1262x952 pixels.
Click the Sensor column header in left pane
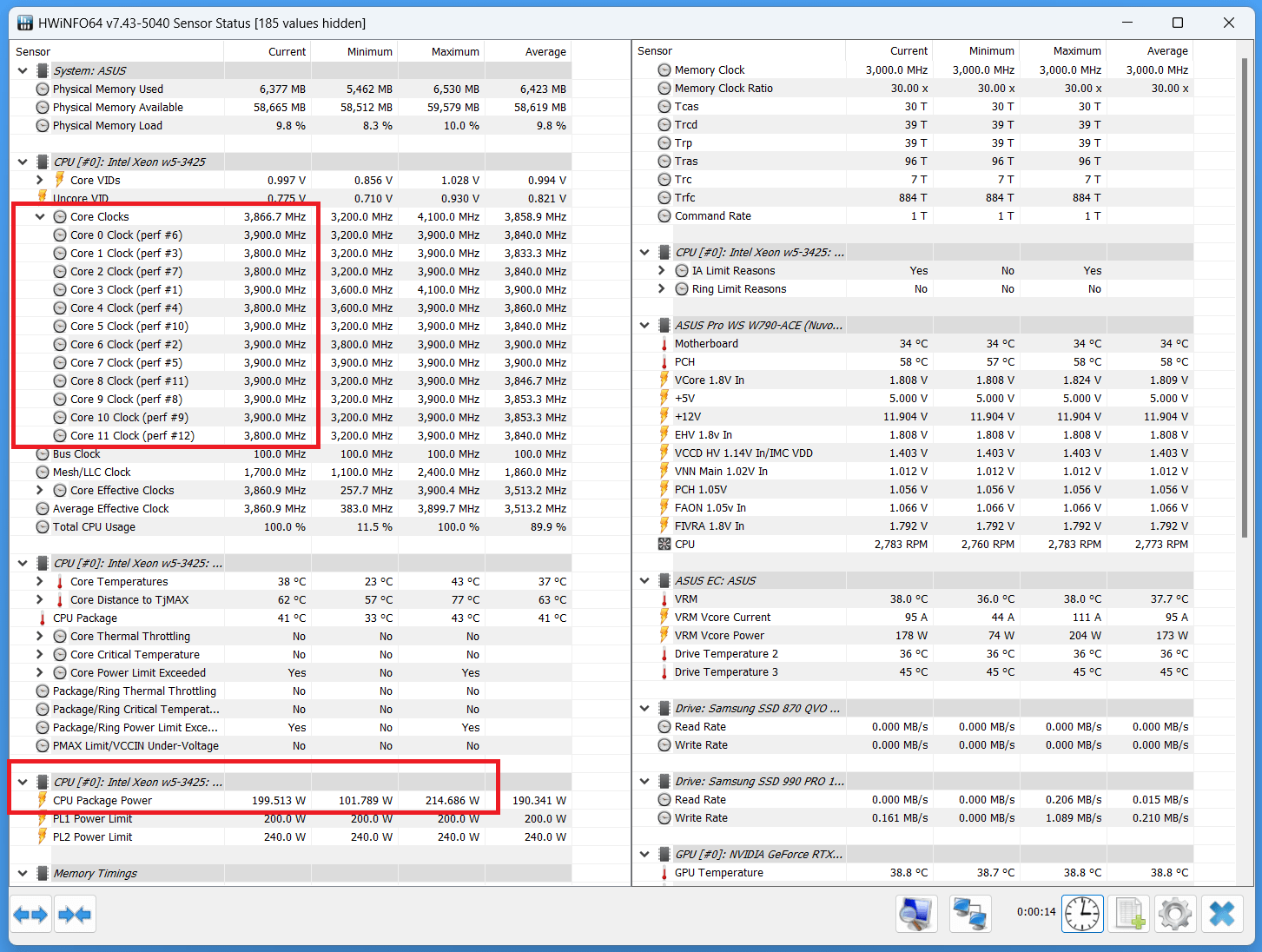(x=116, y=51)
